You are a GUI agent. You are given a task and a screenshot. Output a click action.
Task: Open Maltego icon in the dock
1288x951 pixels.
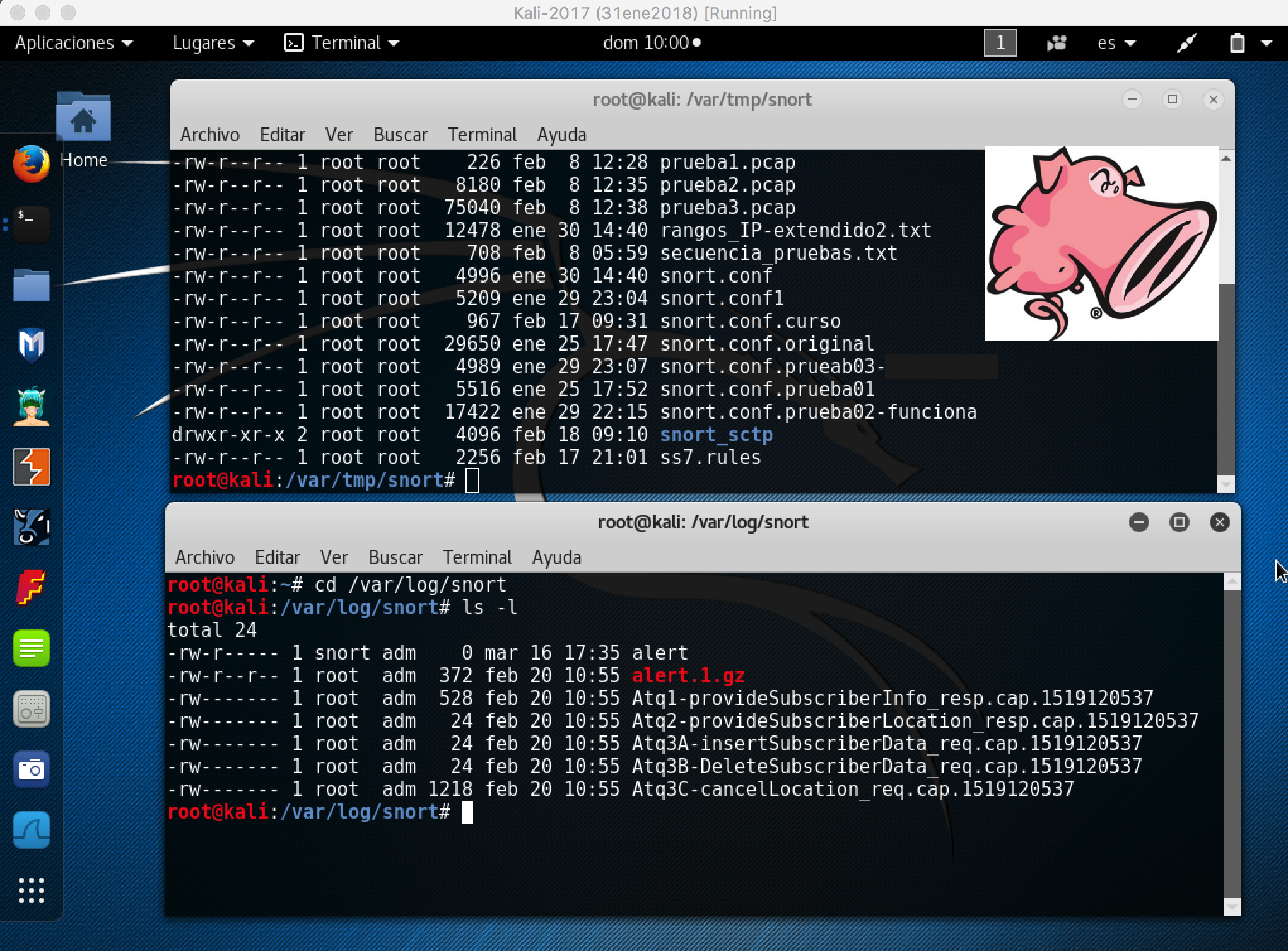31,527
